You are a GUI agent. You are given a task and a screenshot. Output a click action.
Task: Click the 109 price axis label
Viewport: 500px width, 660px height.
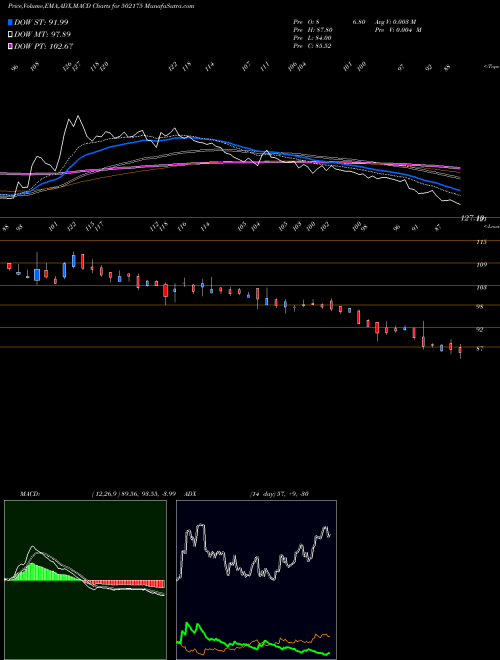pyautogui.click(x=481, y=264)
